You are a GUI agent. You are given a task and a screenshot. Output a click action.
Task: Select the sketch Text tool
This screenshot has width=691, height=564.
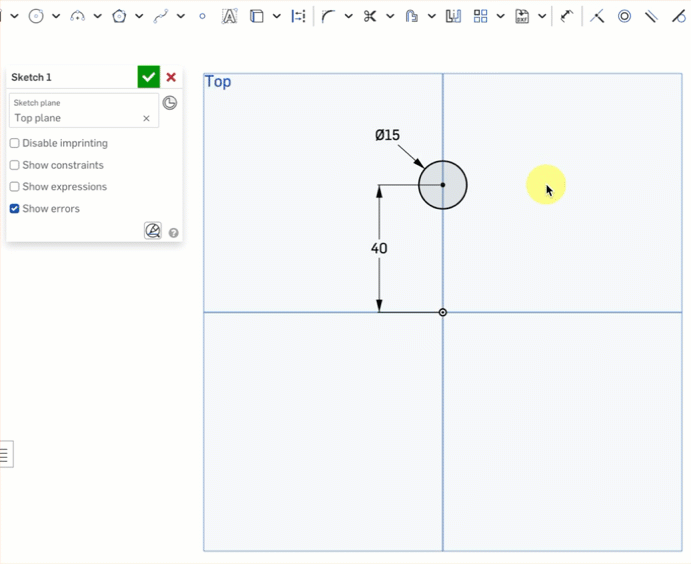coord(229,16)
